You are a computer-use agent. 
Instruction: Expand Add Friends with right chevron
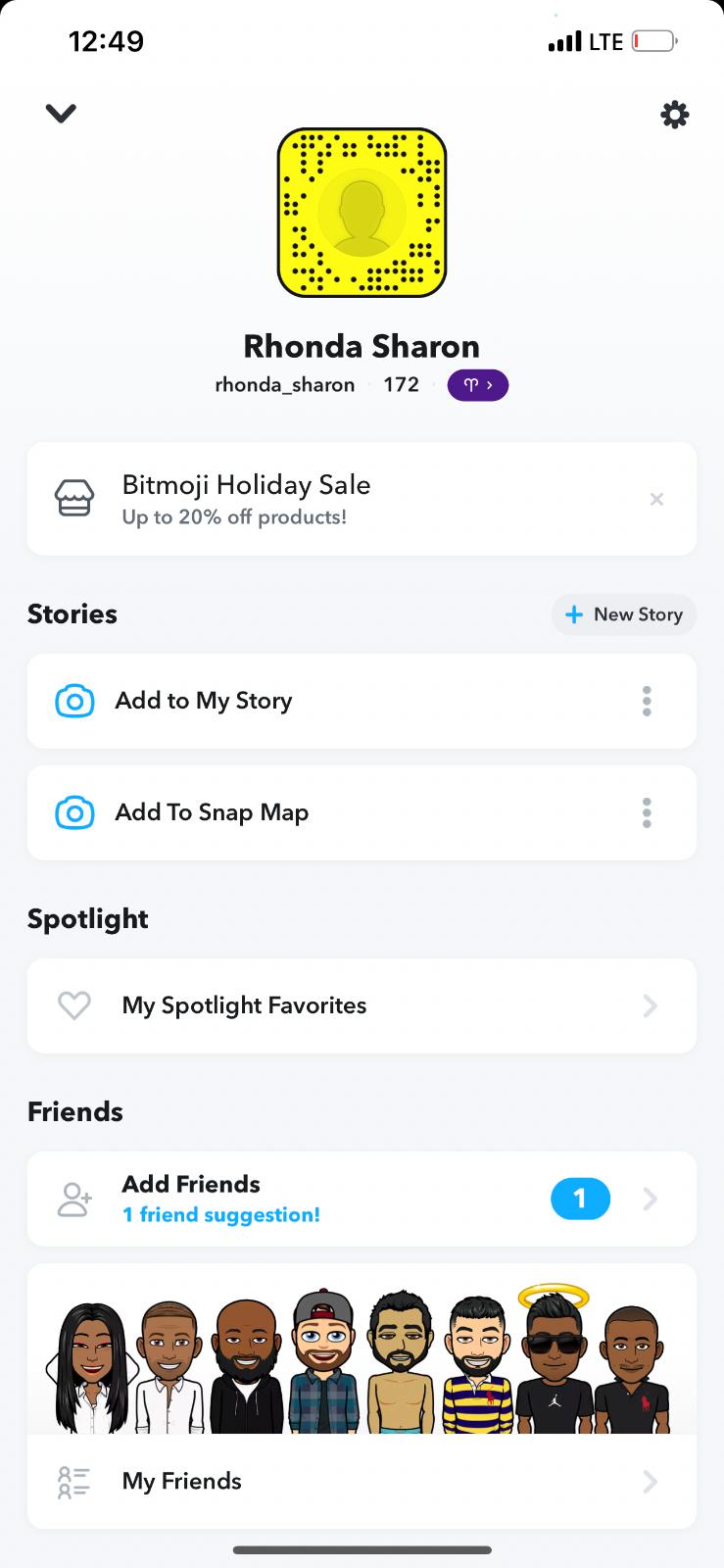[650, 1200]
